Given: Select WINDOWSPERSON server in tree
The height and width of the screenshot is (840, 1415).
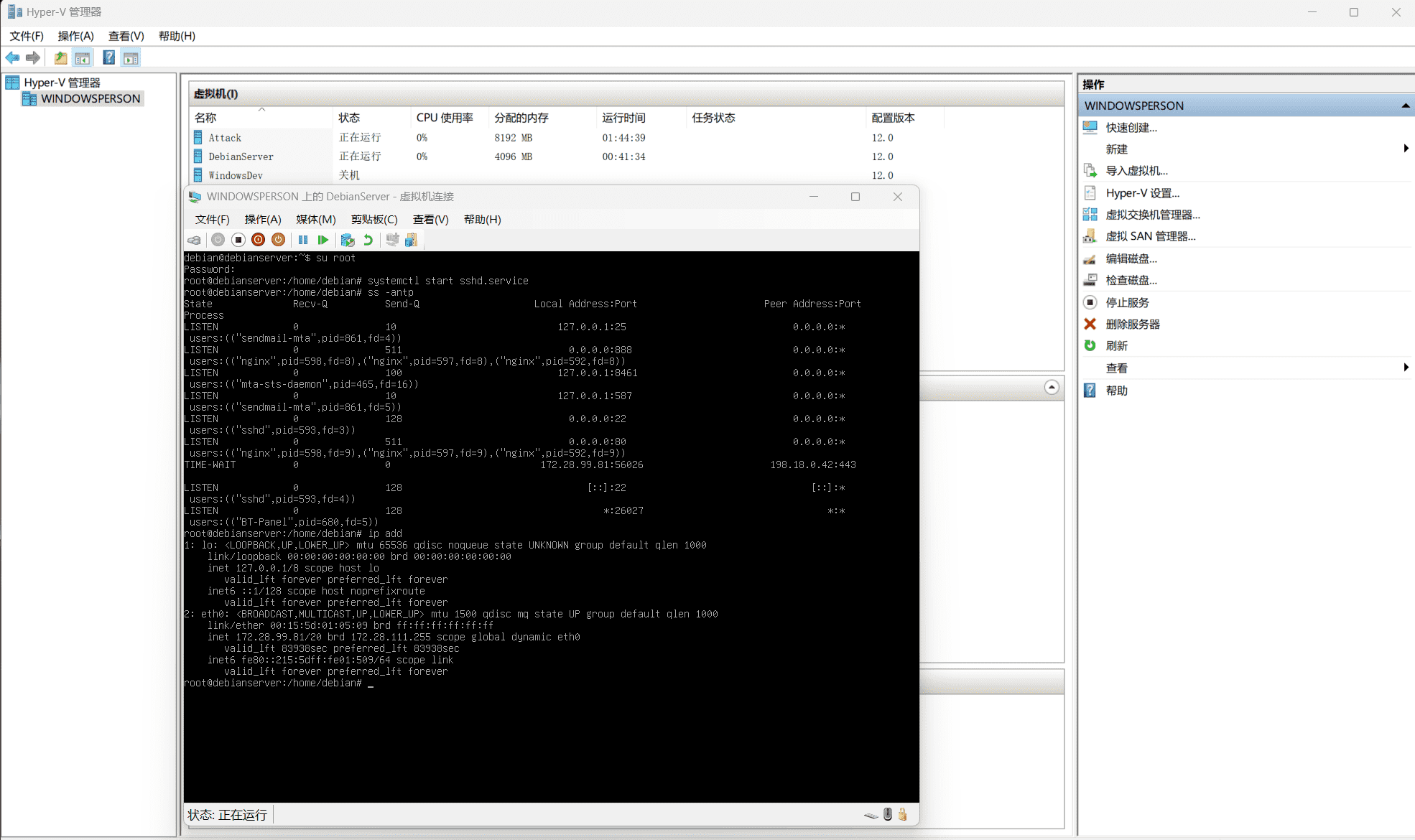Looking at the screenshot, I should [91, 98].
